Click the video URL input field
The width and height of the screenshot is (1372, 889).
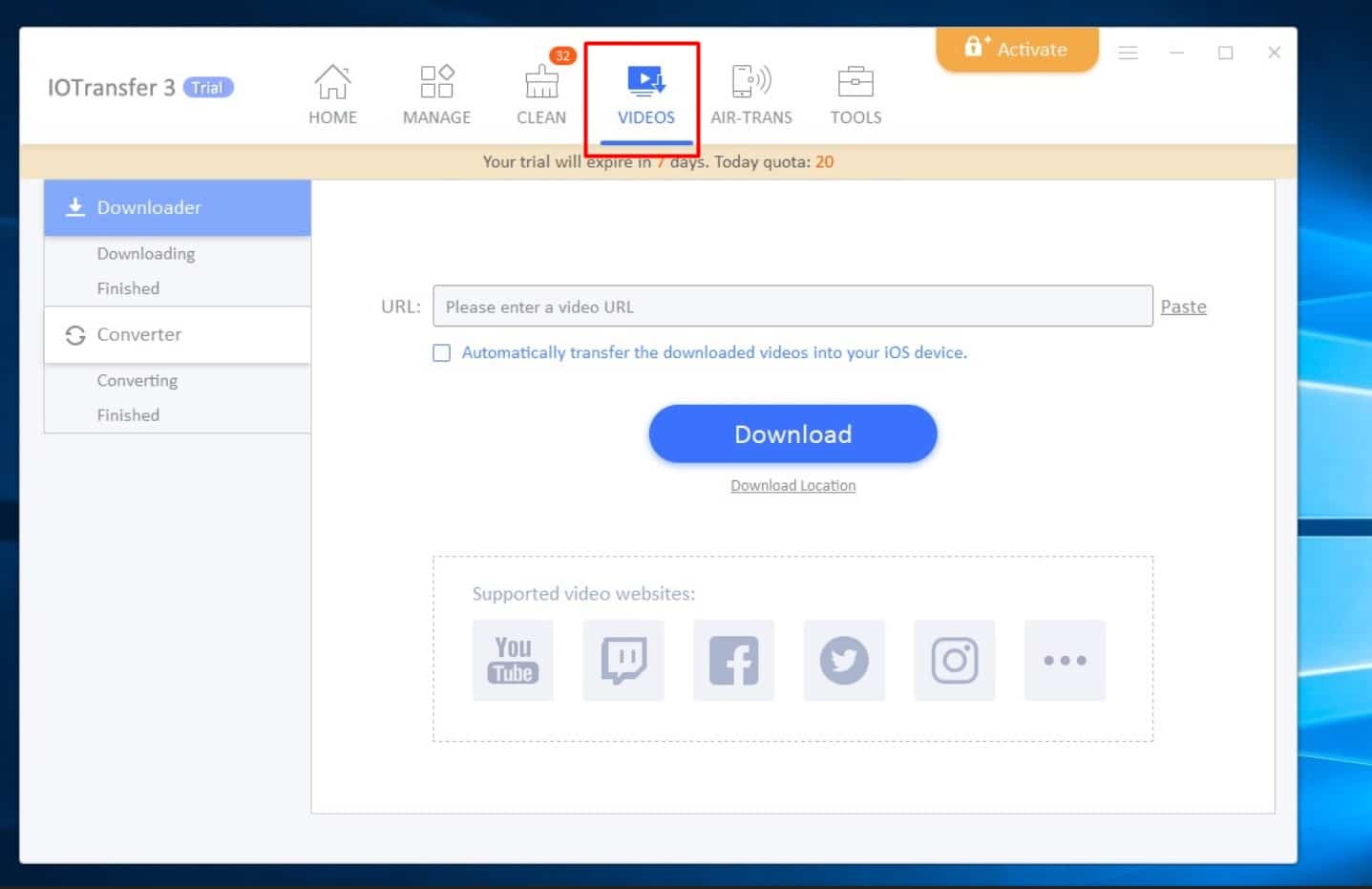792,307
